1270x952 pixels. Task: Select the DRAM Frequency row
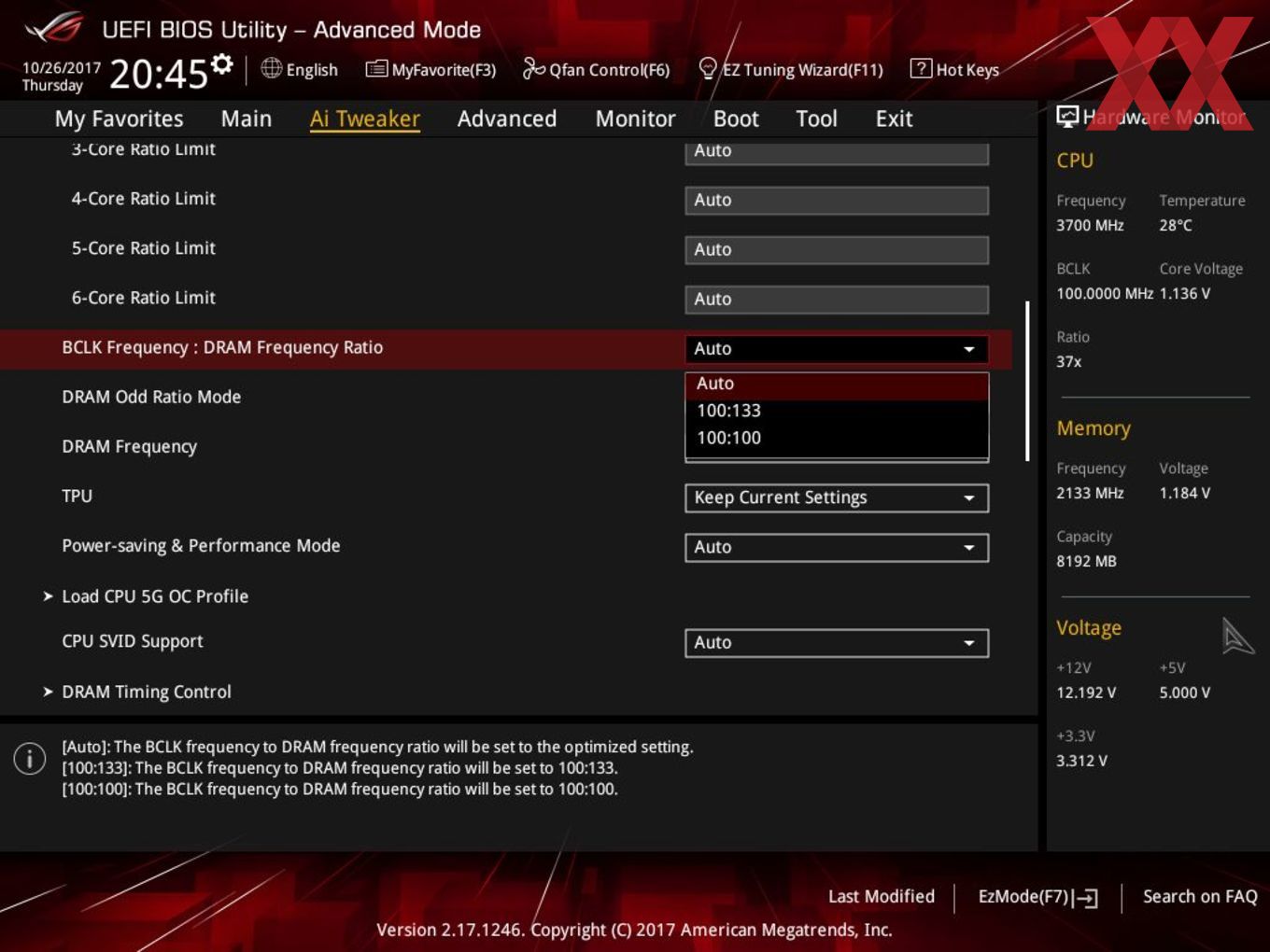tap(129, 447)
